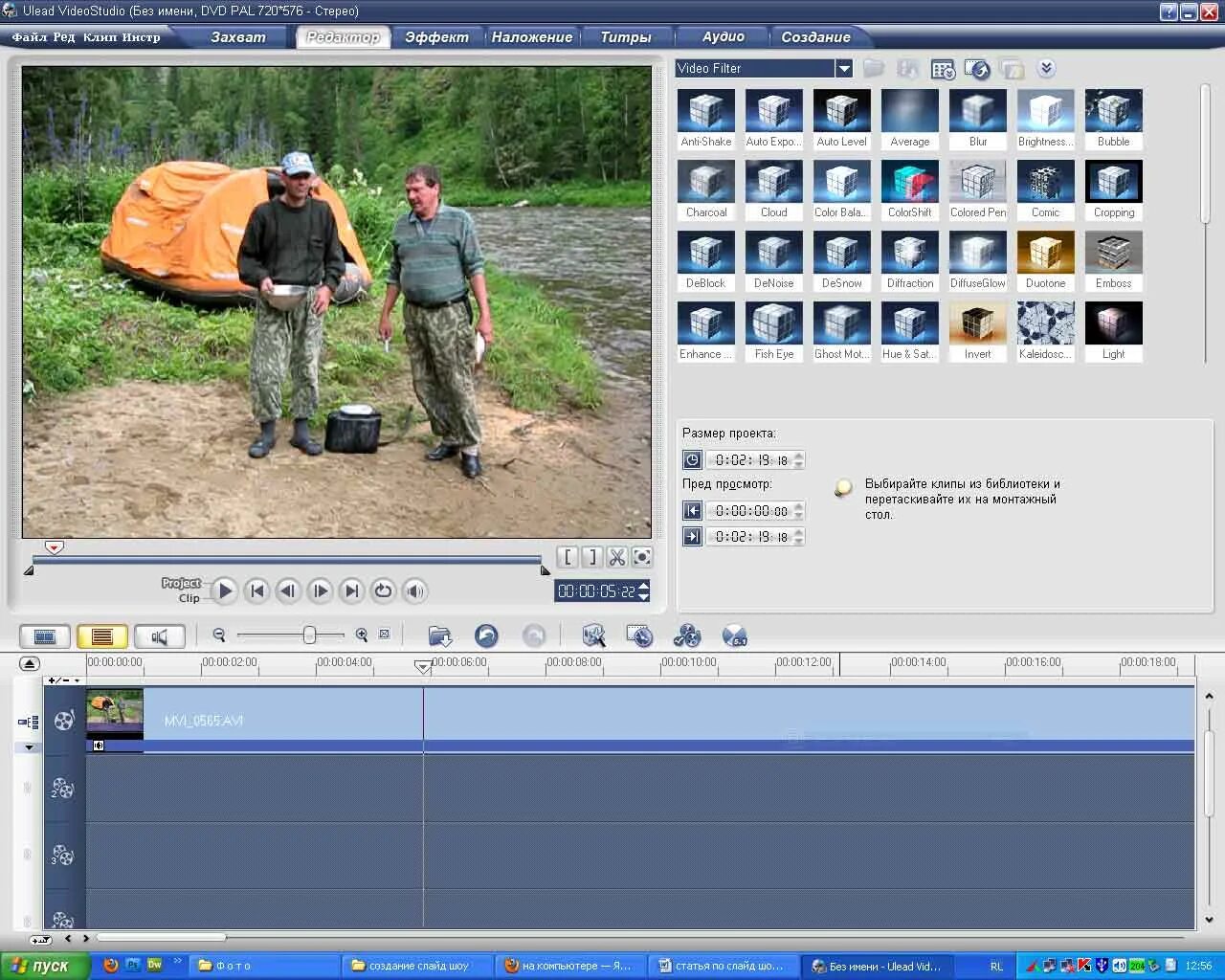Expand the options double-chevron near the library
This screenshot has width=1225, height=980.
pos(1046,68)
